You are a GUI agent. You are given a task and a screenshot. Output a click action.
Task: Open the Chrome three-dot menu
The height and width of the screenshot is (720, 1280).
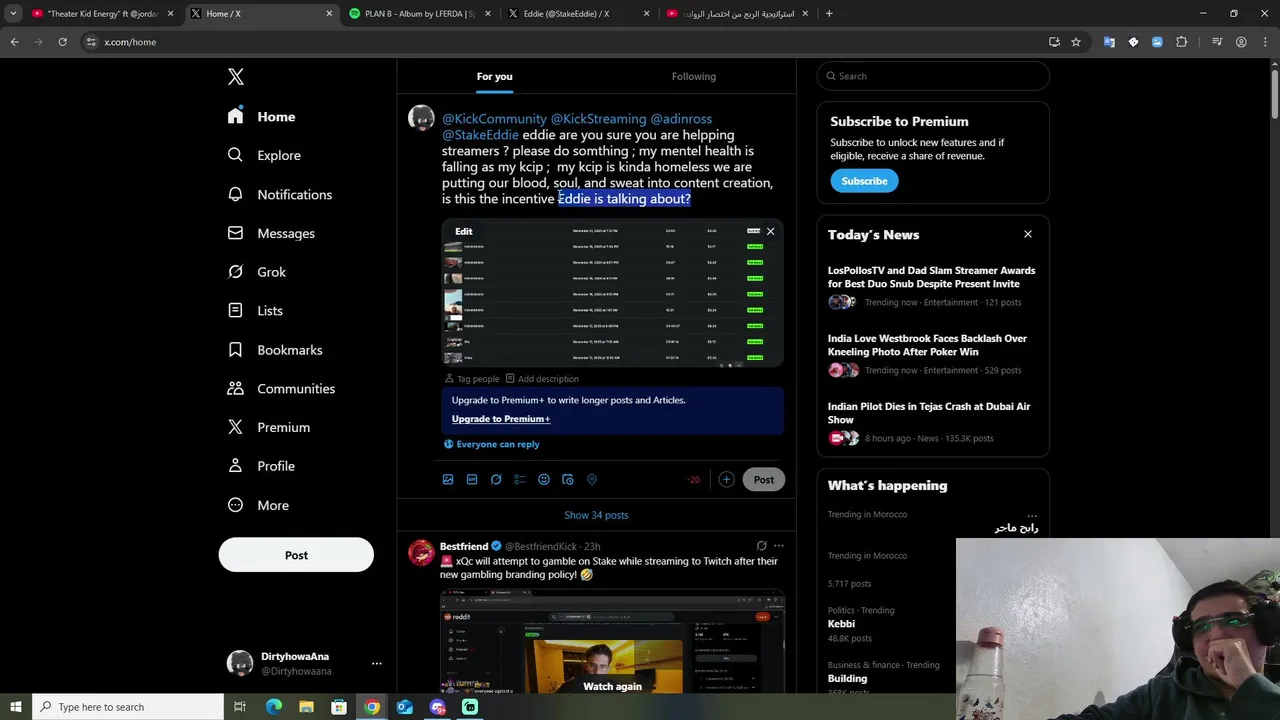pyautogui.click(x=1263, y=42)
